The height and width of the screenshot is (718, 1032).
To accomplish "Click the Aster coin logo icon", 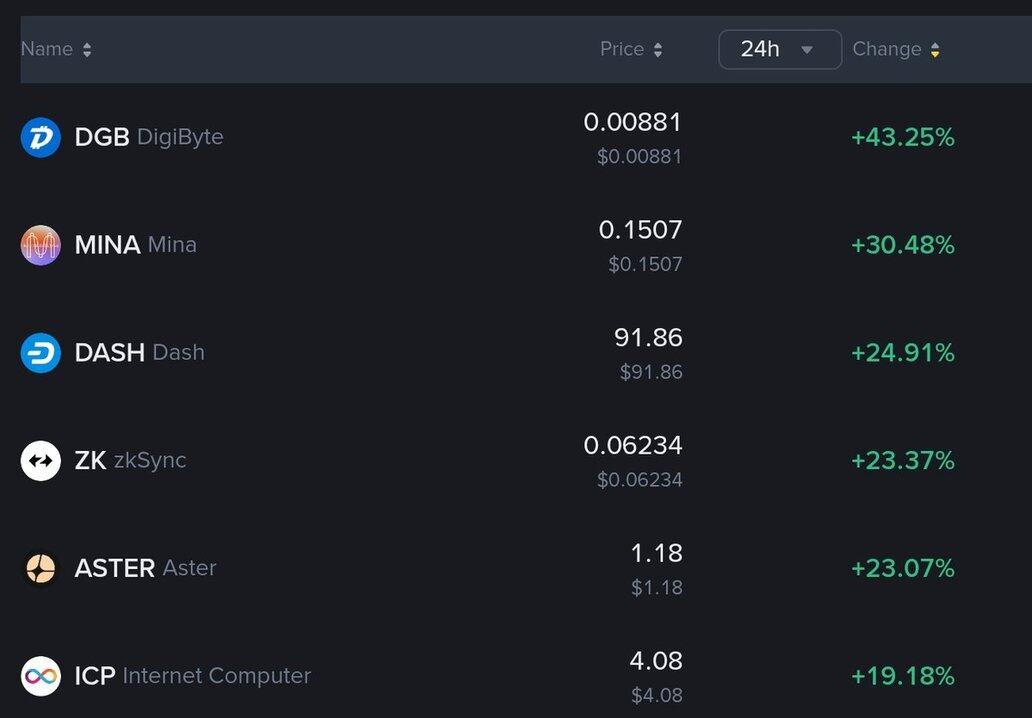I will coord(41,569).
